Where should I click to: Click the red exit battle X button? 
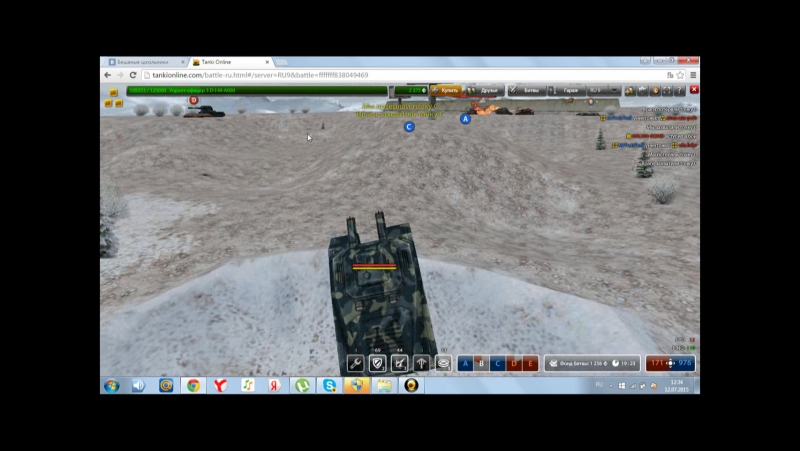tap(694, 89)
